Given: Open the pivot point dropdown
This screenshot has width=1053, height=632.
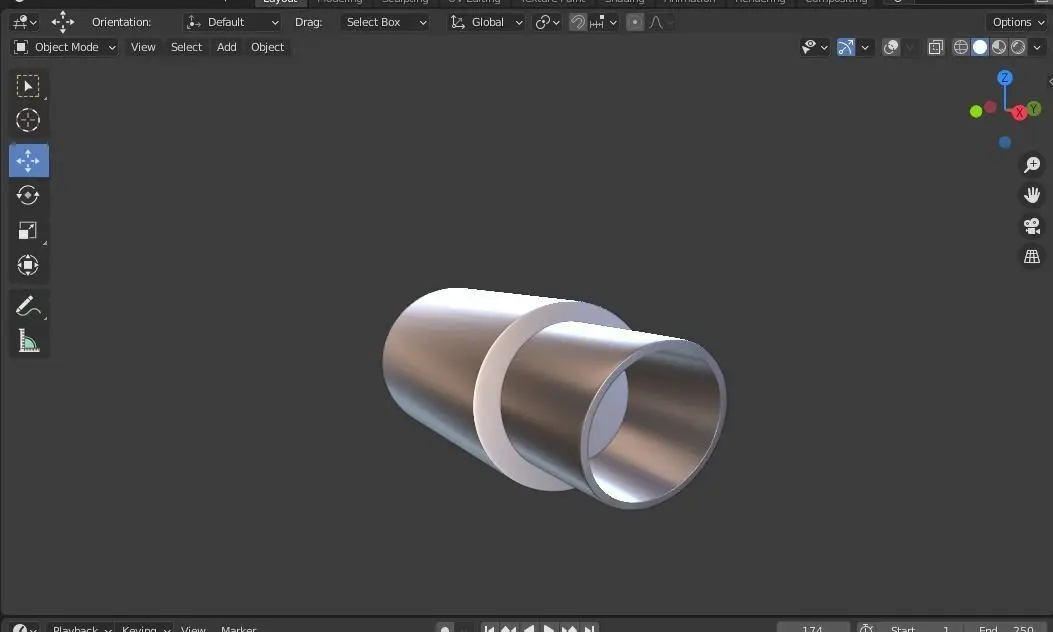Looking at the screenshot, I should click(x=547, y=22).
